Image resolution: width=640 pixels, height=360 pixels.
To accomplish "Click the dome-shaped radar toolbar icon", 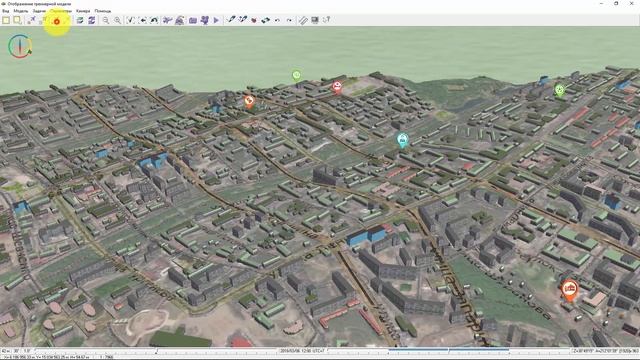I will (180, 20).
